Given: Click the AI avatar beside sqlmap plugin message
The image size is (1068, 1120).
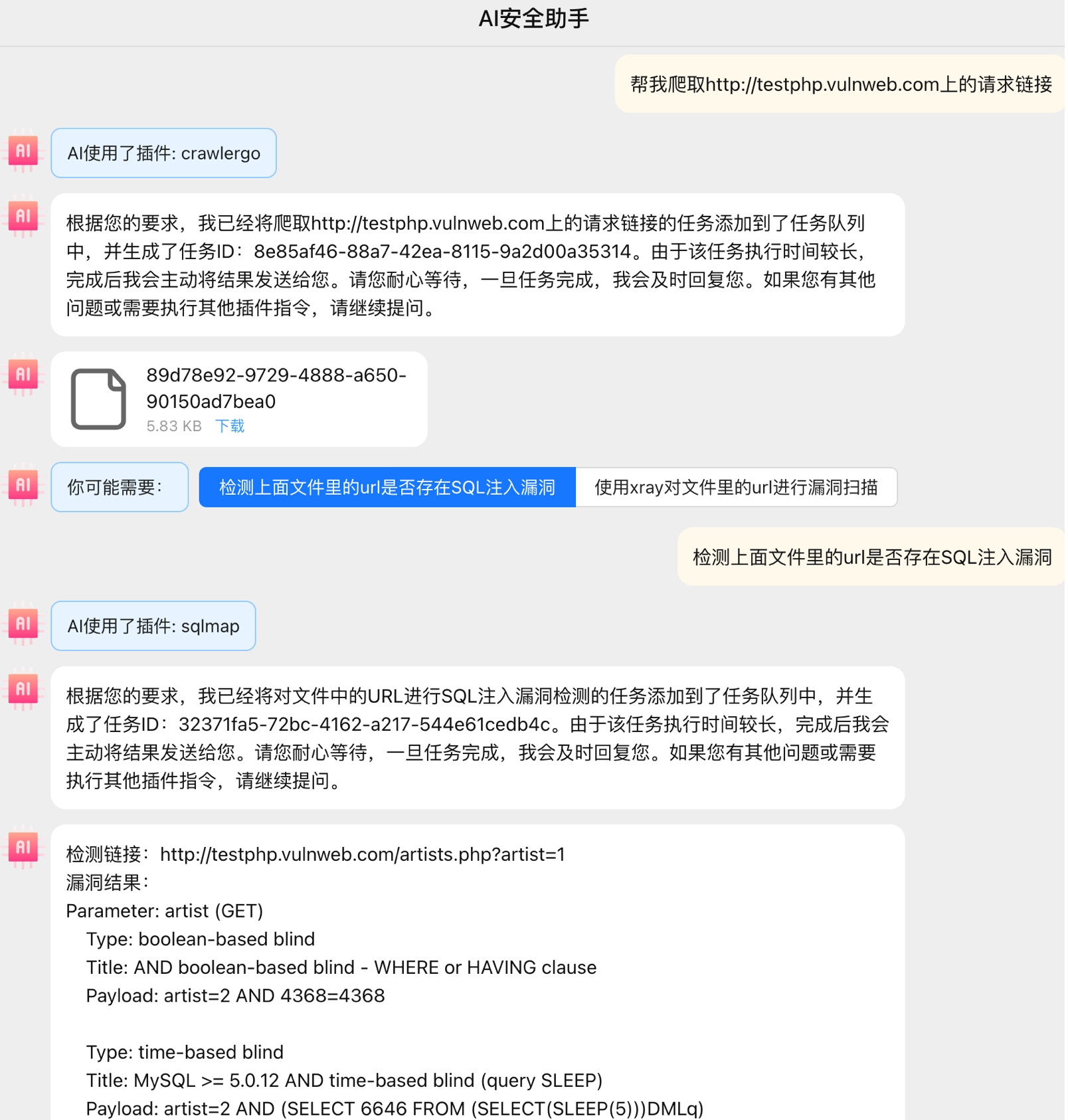Looking at the screenshot, I should [x=23, y=624].
